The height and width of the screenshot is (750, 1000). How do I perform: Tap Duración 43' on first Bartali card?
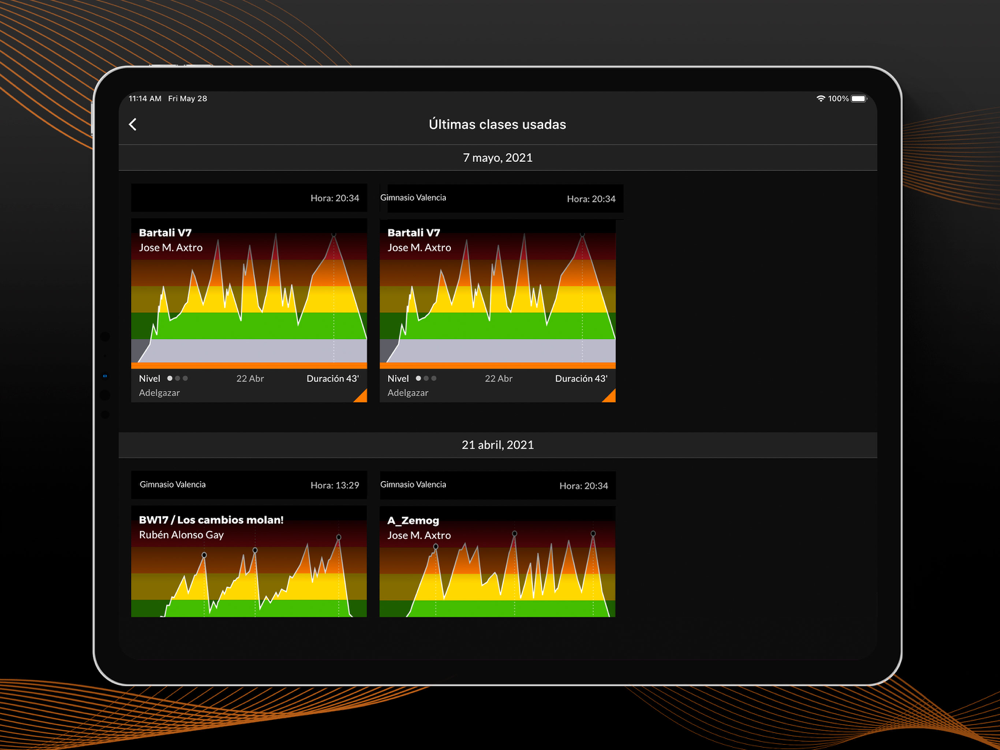coord(332,378)
